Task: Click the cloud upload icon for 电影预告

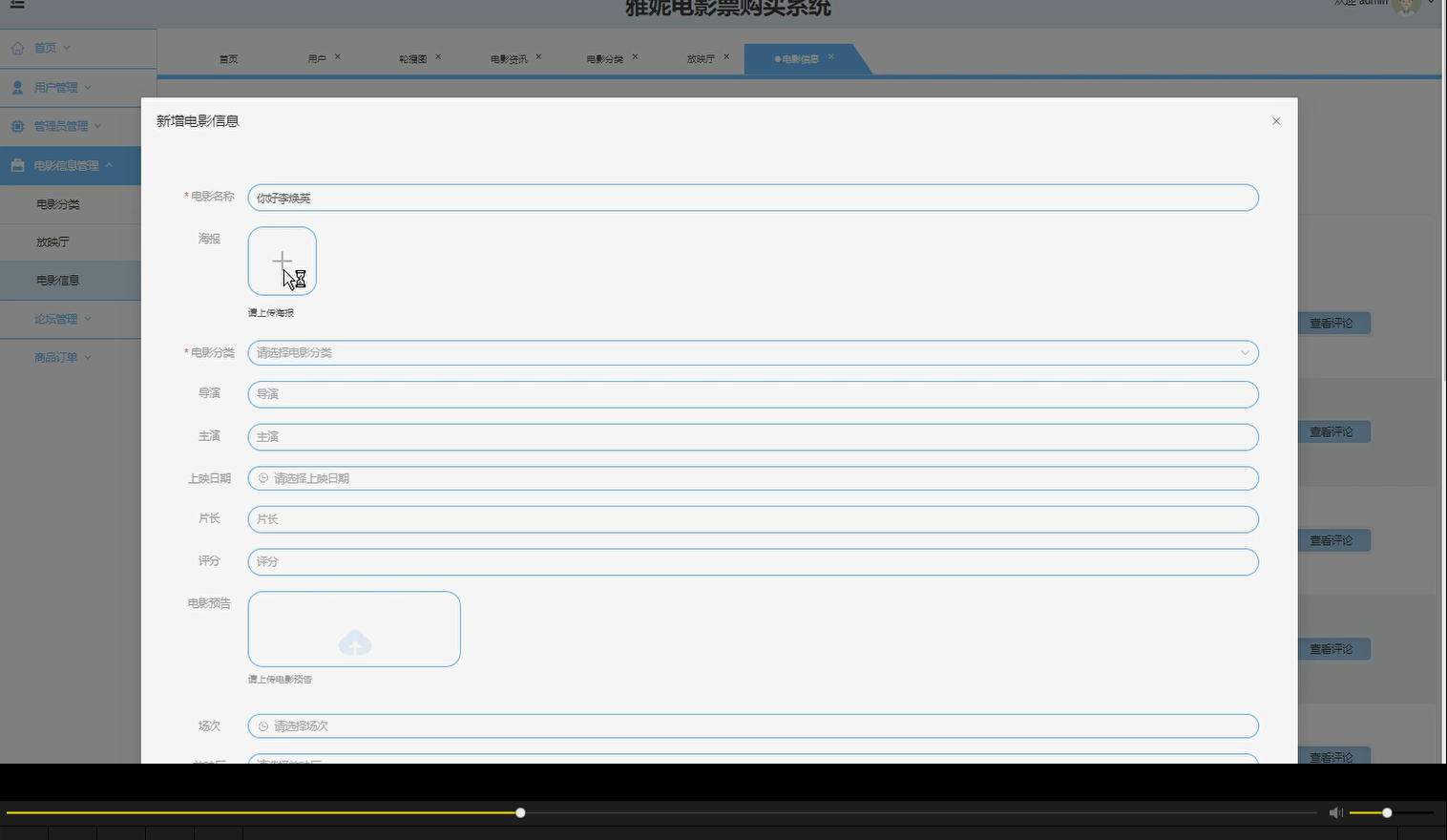Action: click(355, 642)
